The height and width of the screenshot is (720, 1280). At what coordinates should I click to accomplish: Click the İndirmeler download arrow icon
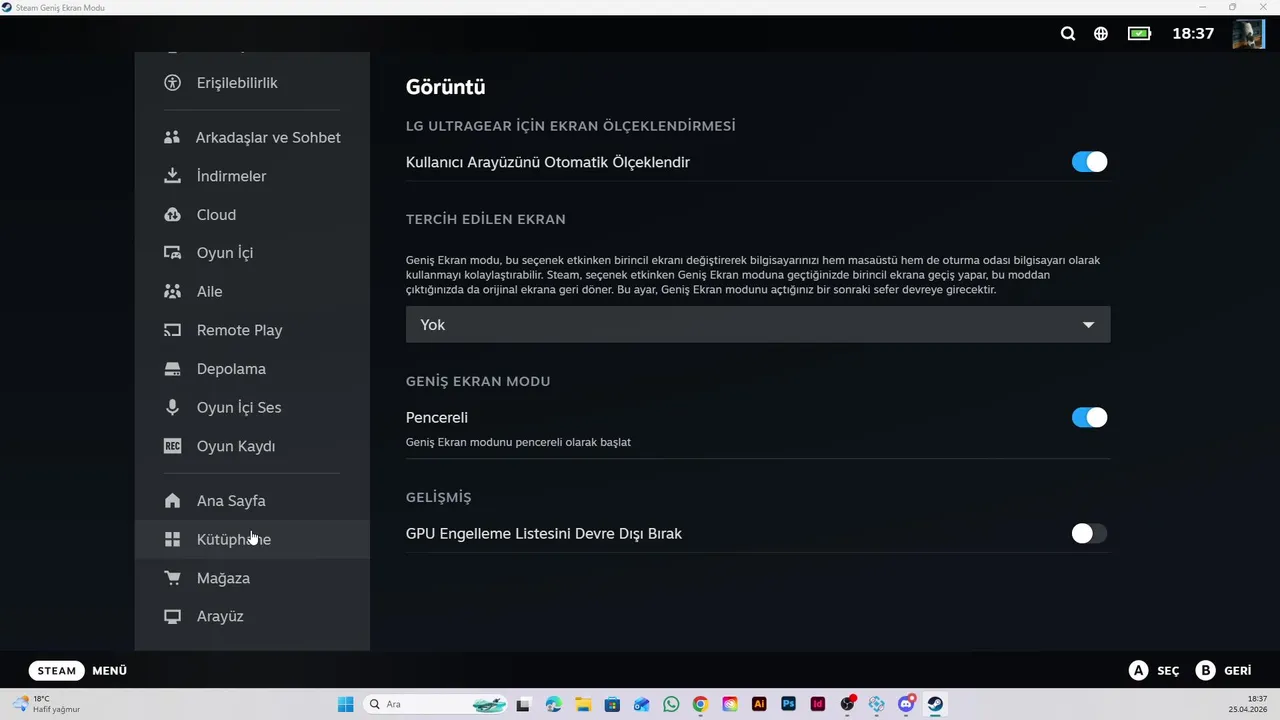pos(172,176)
